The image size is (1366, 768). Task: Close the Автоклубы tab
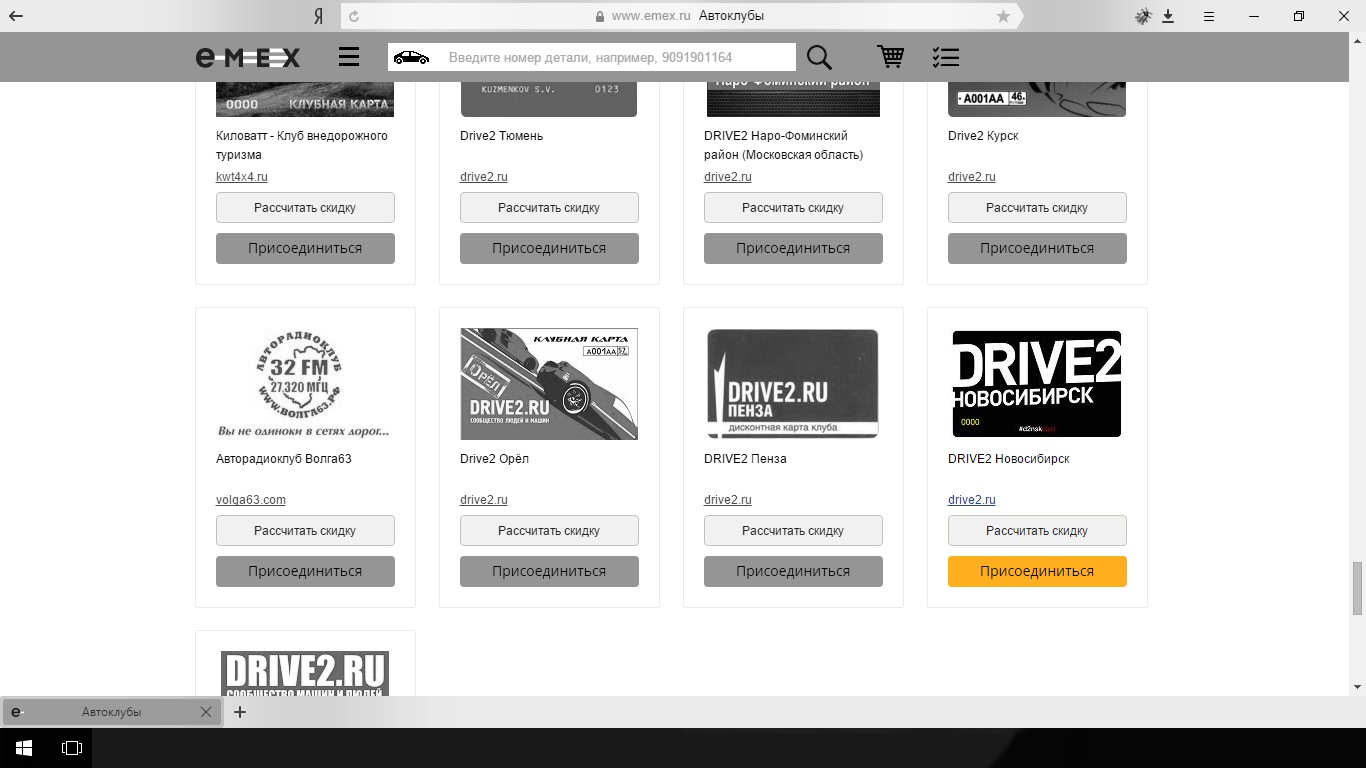(205, 712)
